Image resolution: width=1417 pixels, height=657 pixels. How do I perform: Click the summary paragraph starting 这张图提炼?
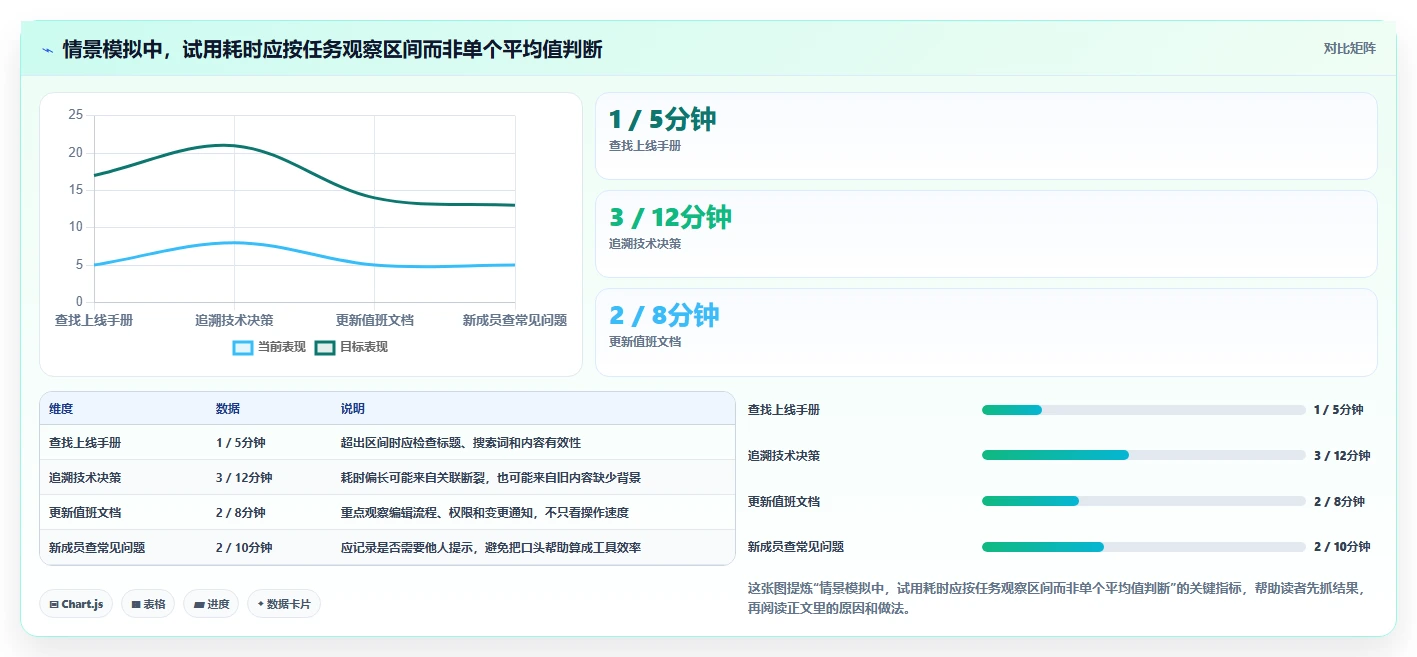tap(1055, 598)
